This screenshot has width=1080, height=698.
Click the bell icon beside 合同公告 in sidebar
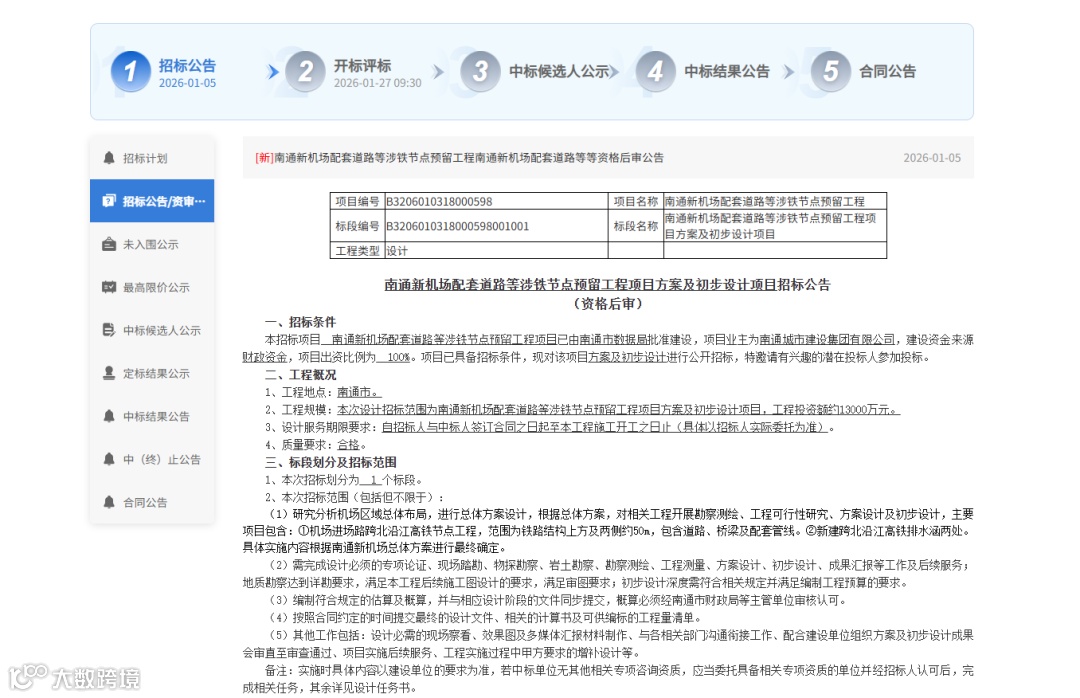click(109, 502)
